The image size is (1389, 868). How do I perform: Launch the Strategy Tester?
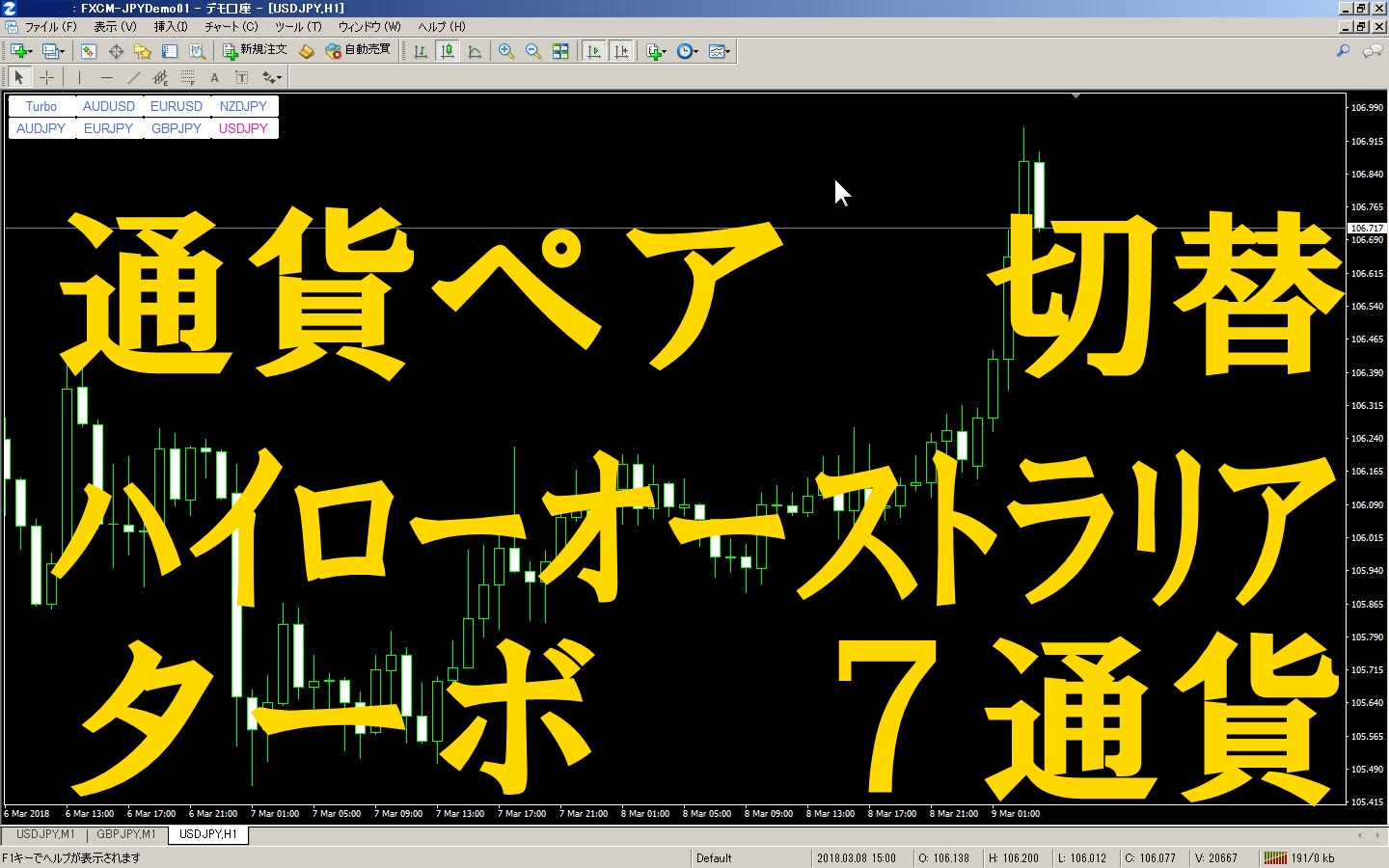click(197, 51)
